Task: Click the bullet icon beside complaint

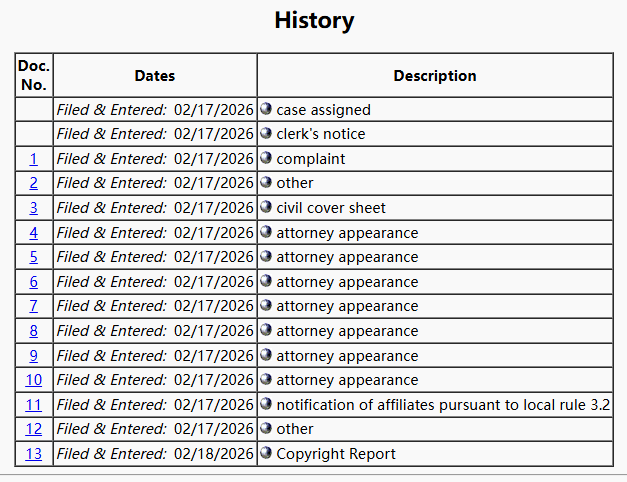Action: 266,158
